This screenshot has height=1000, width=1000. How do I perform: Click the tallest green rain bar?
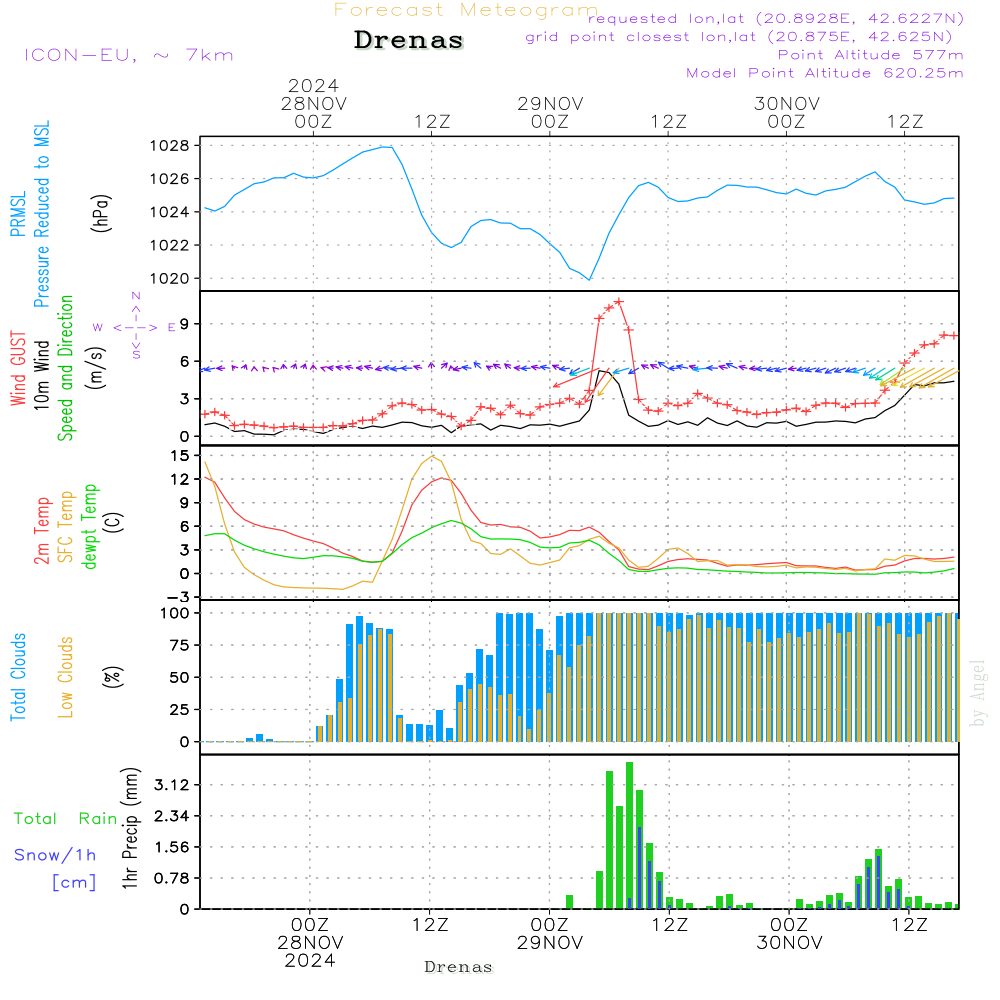click(629, 835)
